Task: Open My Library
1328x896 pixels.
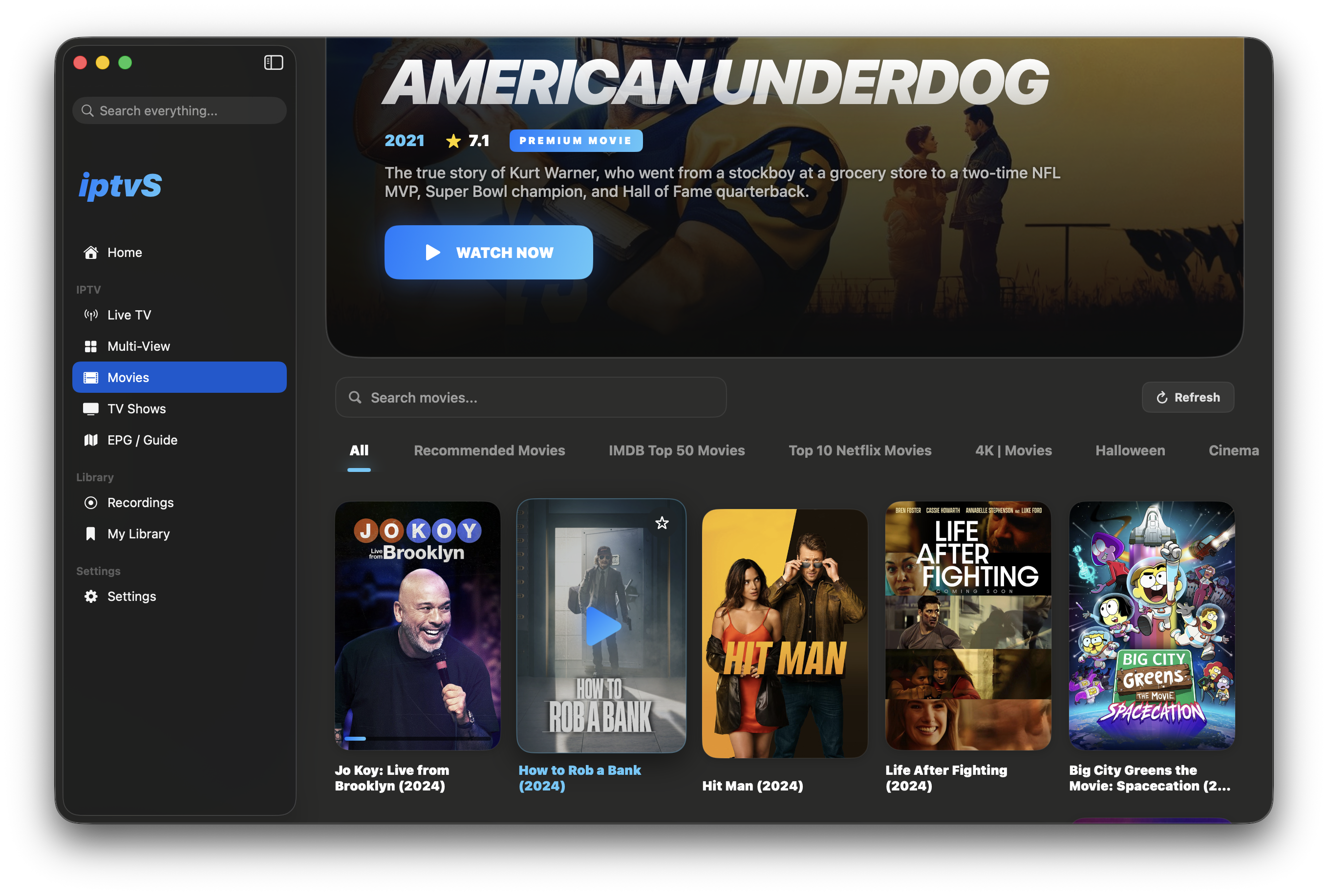Action: [x=179, y=533]
